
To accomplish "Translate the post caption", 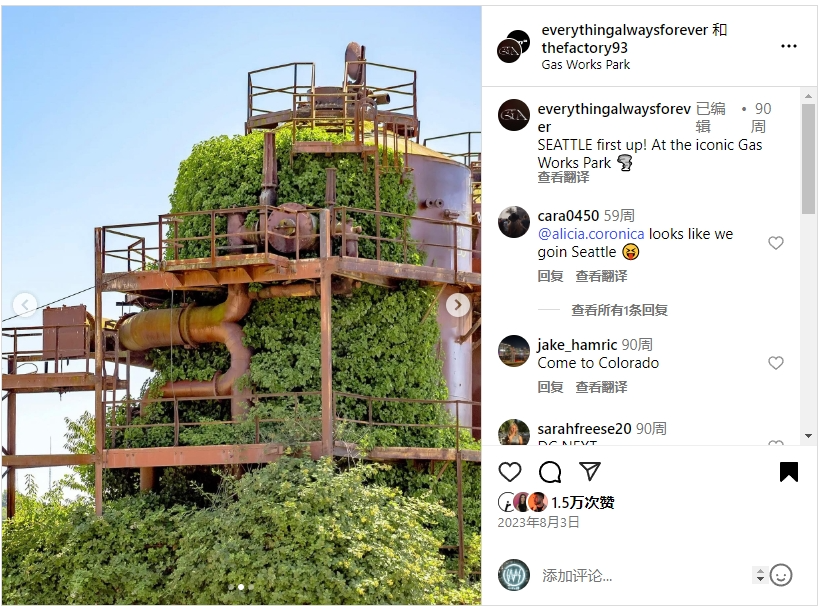I will pyautogui.click(x=563, y=178).
